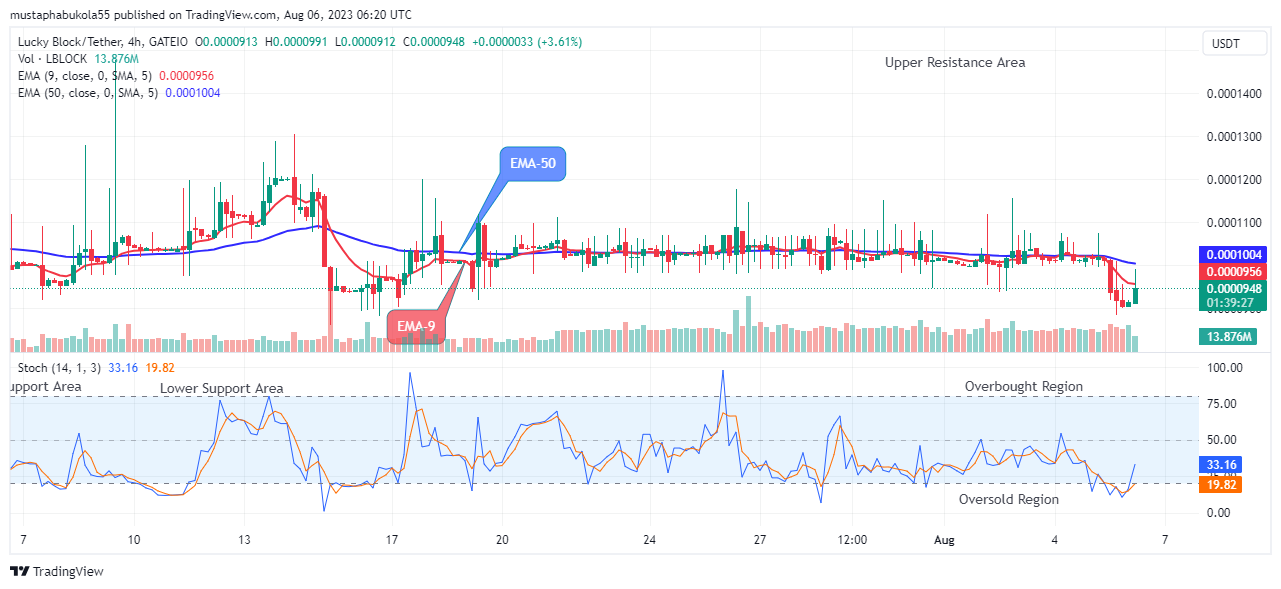Click the 100.00 stochastic axis level
Viewport: 1281px width, 589px height.
tap(1225, 368)
